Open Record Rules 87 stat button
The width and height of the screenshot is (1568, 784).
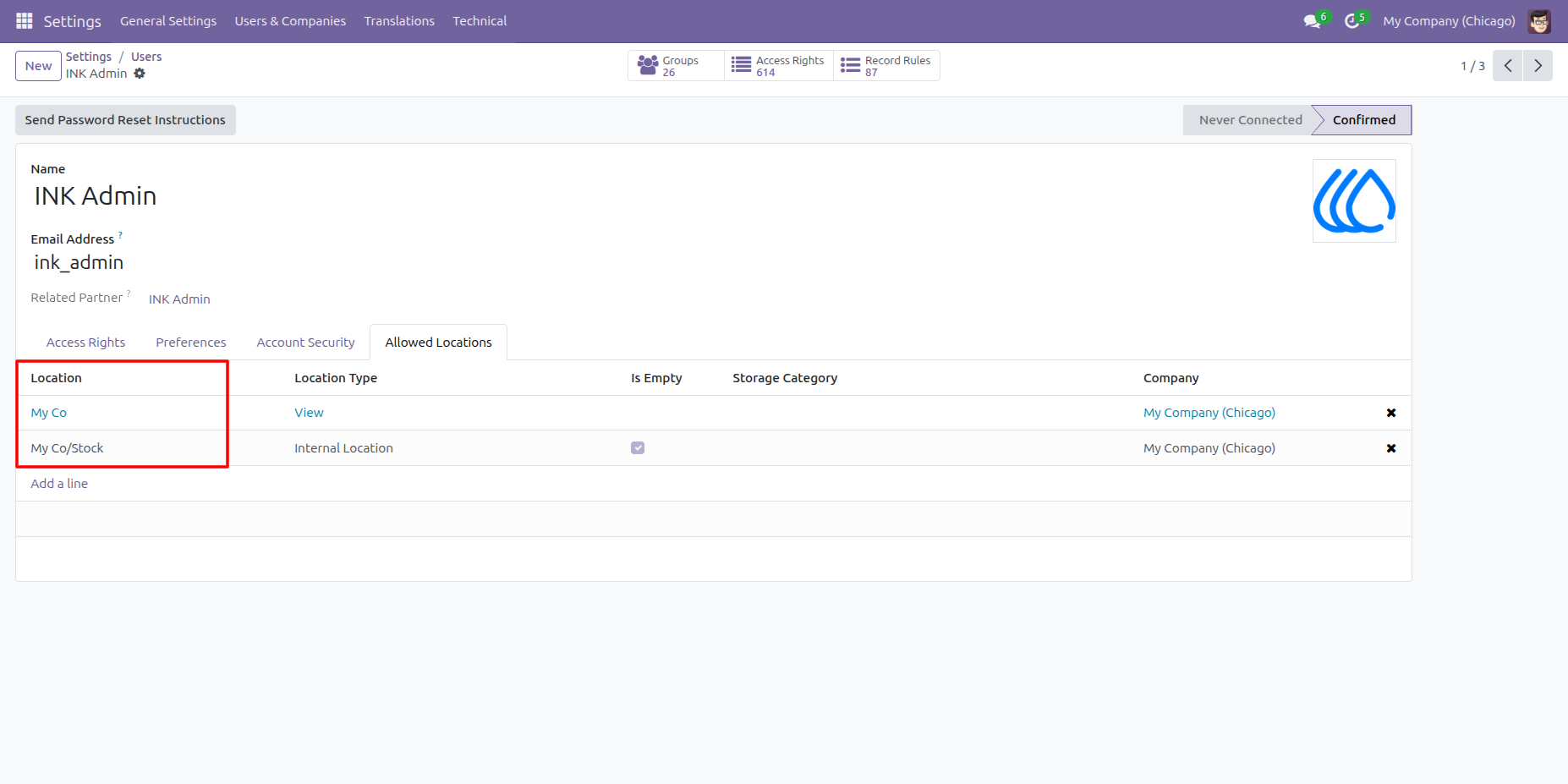[x=886, y=66]
